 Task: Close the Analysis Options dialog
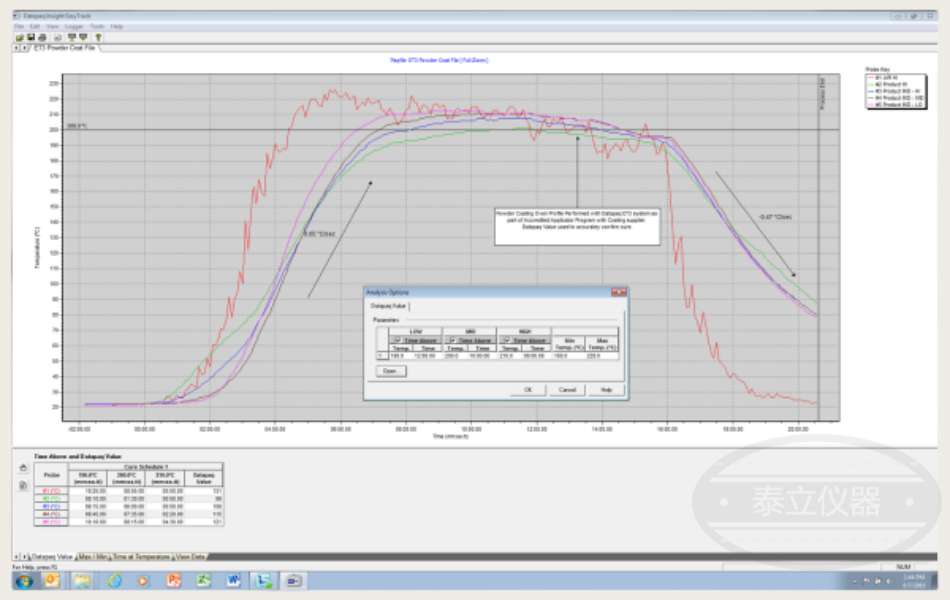(621, 292)
